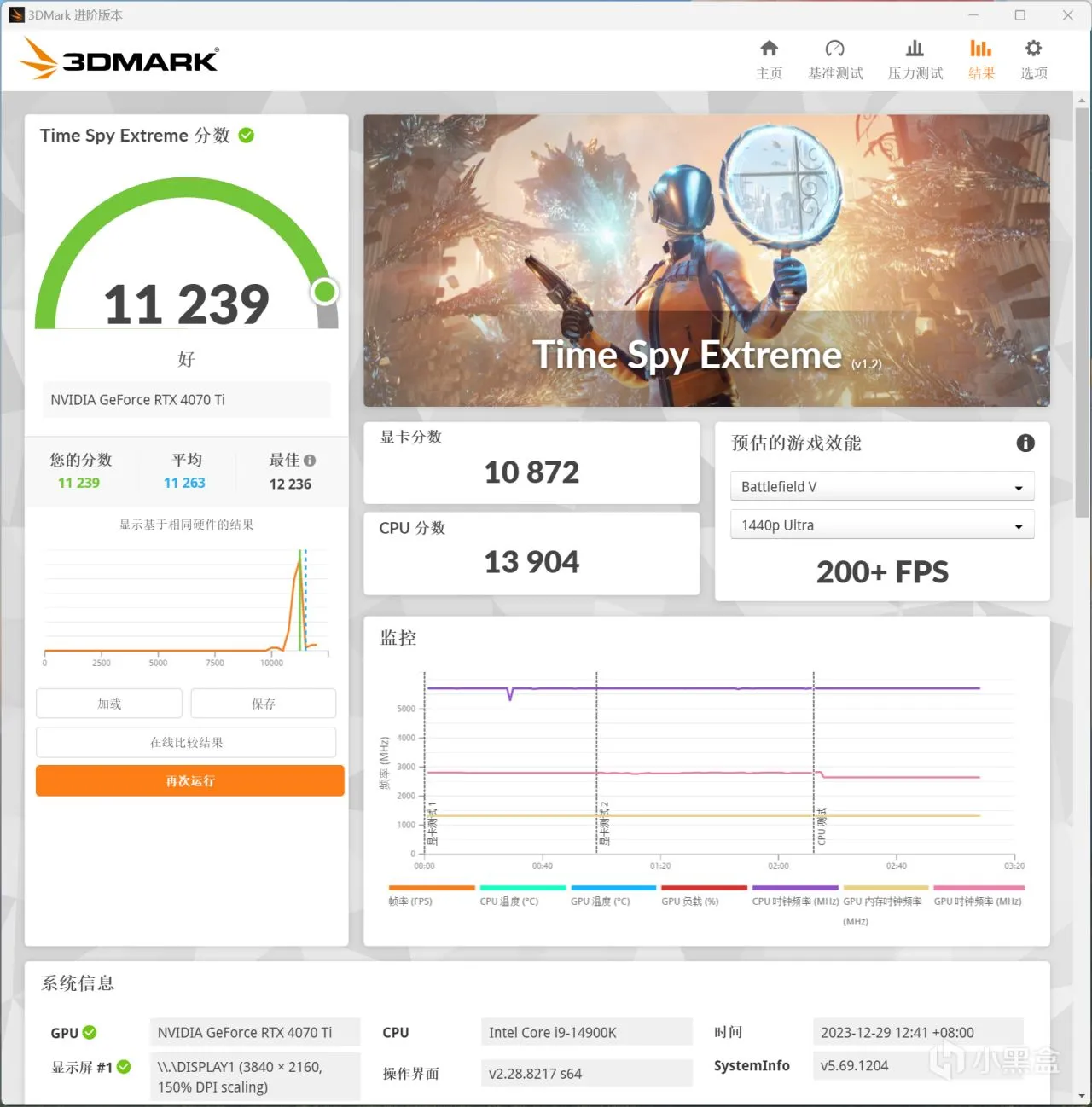This screenshot has width=1092, height=1107.
Task: Expand the 1440p Ultra resolution dropdown
Action: pos(882,525)
